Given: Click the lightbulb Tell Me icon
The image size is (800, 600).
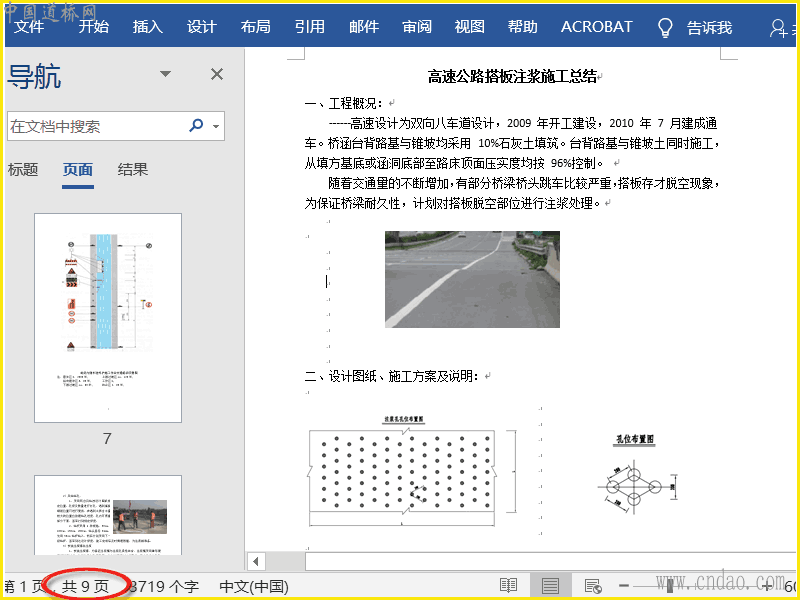Looking at the screenshot, I should [665, 28].
